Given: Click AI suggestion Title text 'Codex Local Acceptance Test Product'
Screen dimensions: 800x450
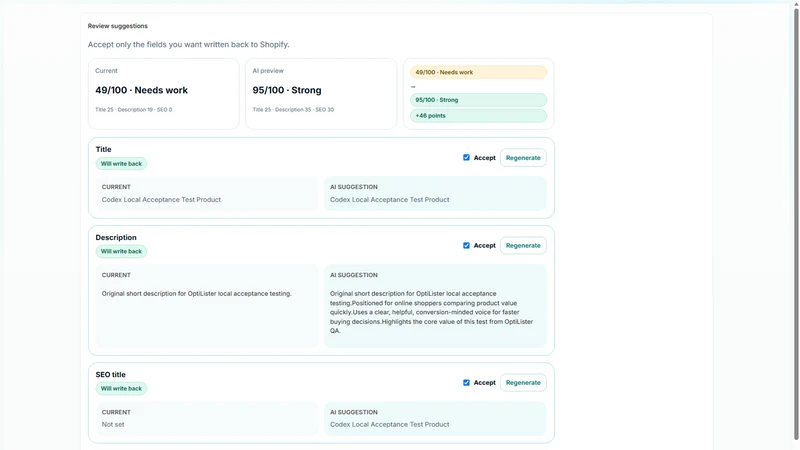Looking at the screenshot, I should tap(389, 199).
